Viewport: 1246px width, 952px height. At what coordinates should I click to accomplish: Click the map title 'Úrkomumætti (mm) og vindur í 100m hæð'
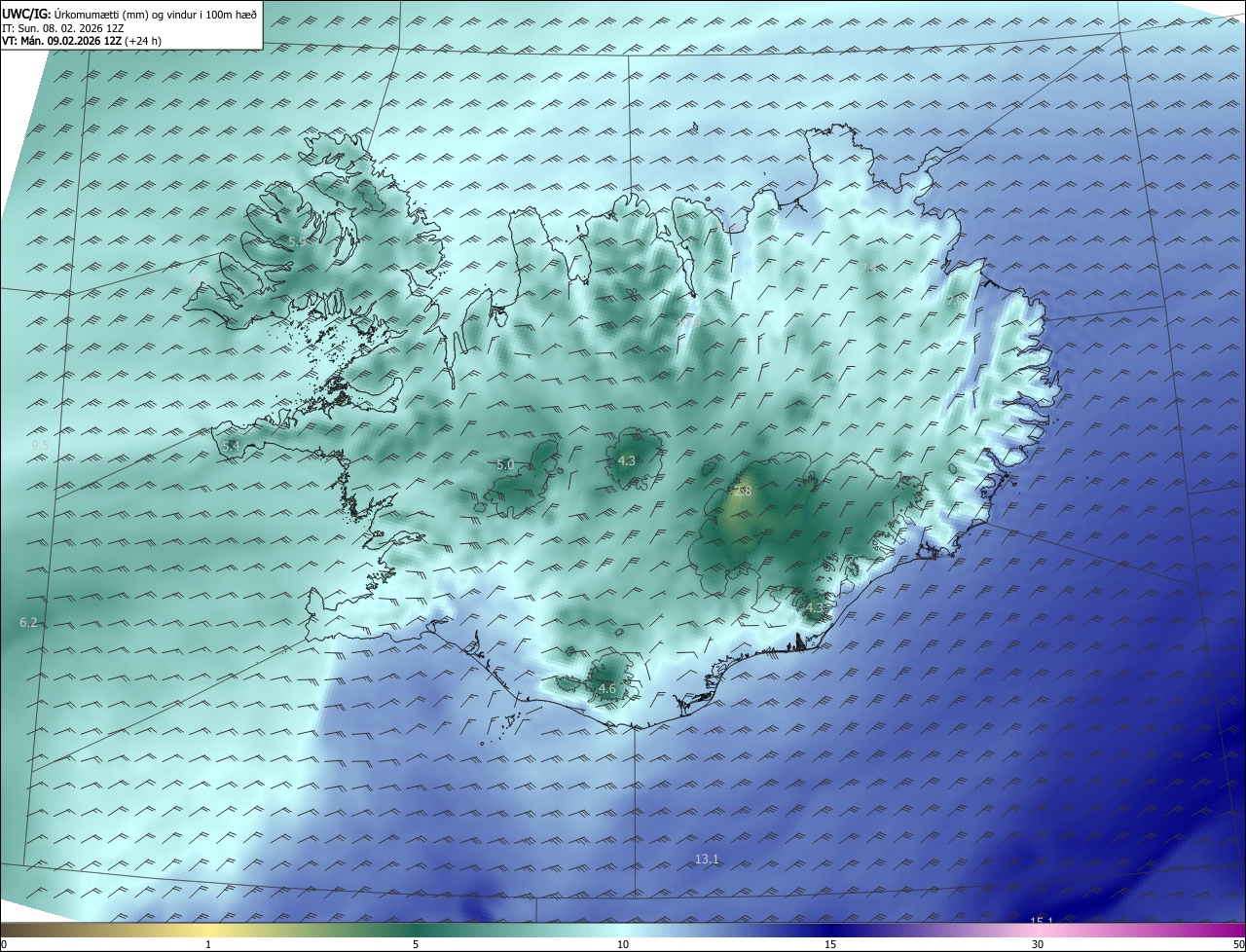(155, 14)
